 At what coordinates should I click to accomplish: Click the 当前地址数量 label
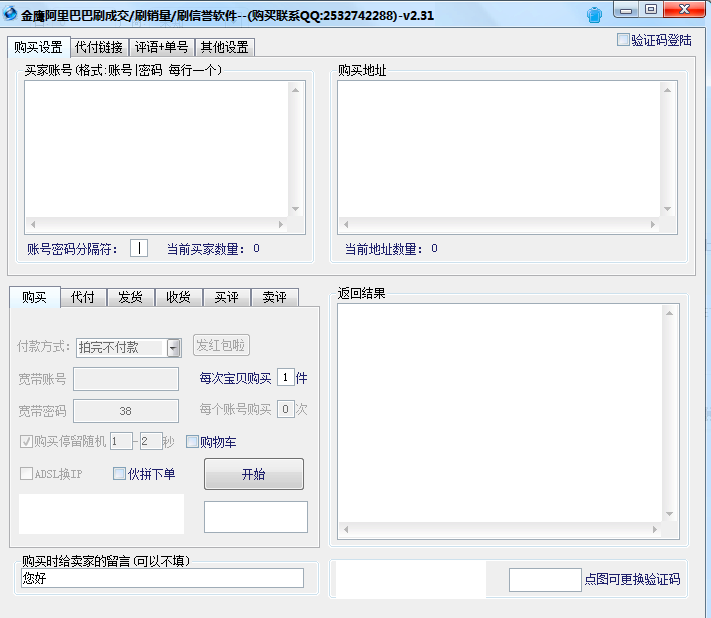(384, 249)
